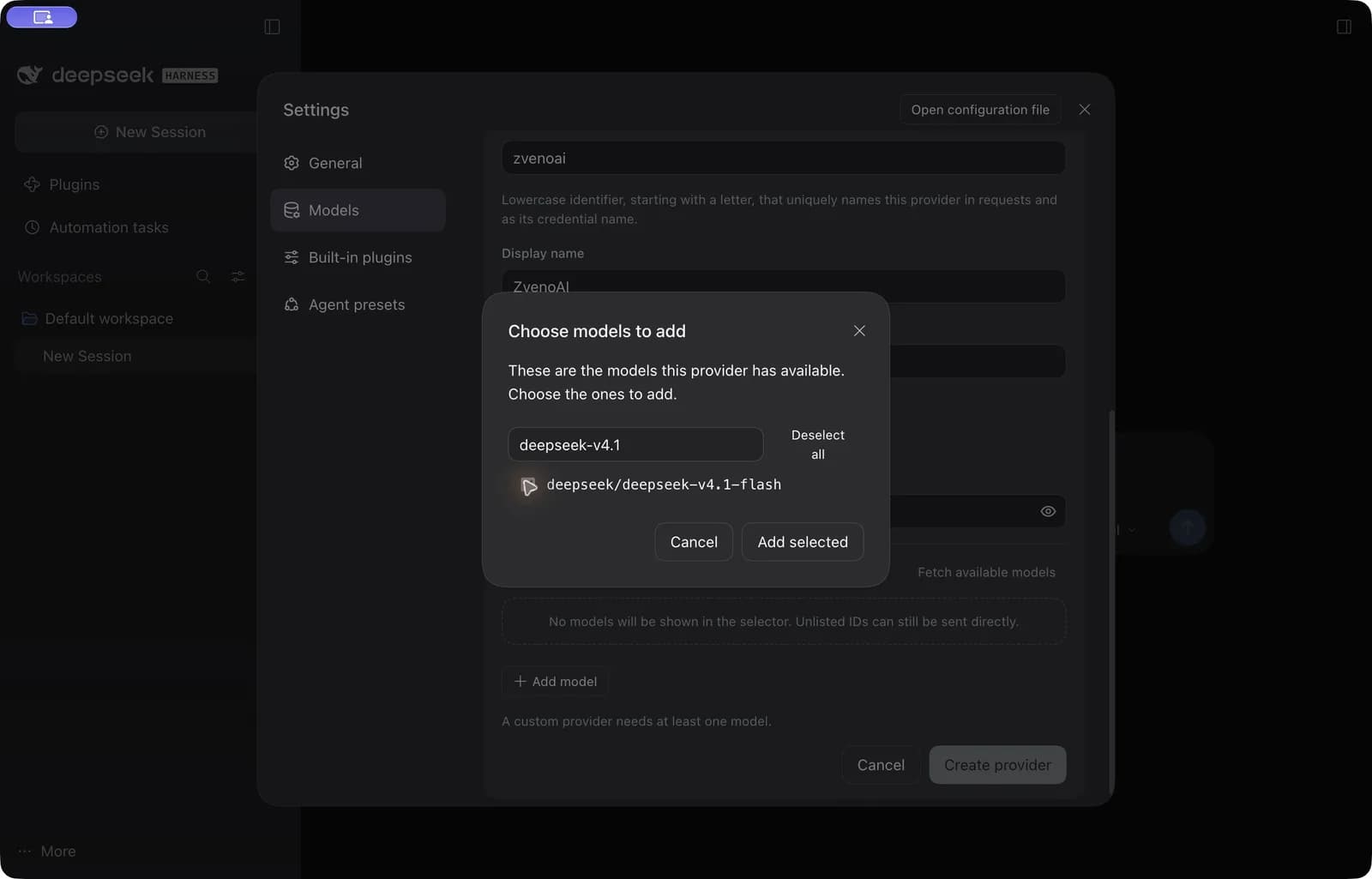
Task: Click the Add model button
Action: coord(556,682)
